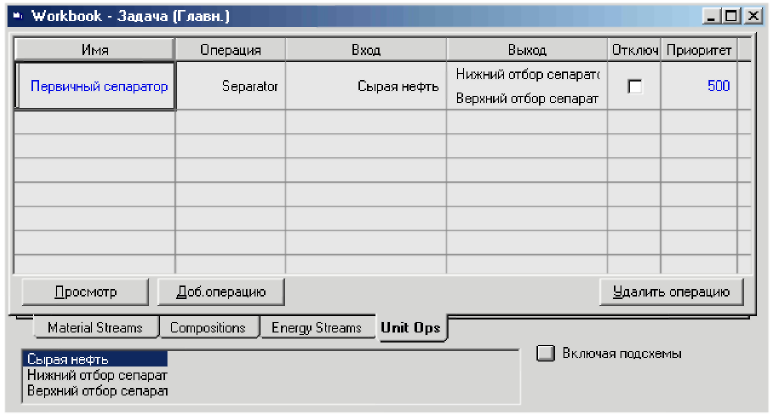Click the Нижний отбор сепаратора output entry
The width and height of the screenshot is (770, 418).
tap(526, 75)
